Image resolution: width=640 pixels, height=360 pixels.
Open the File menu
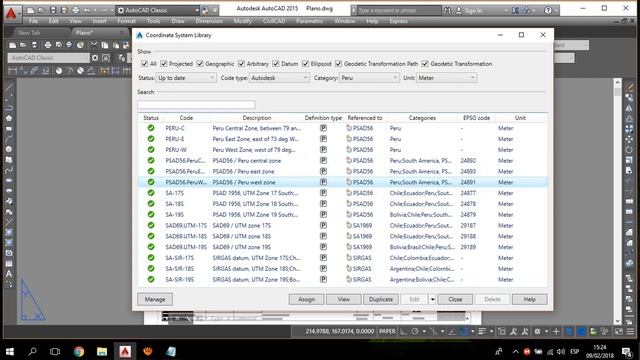click(33, 21)
